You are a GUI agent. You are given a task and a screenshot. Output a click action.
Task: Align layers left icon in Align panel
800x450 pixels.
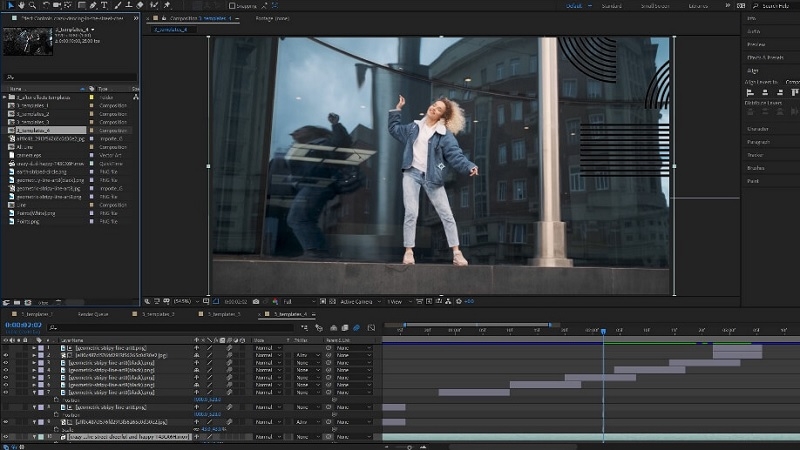tap(750, 92)
